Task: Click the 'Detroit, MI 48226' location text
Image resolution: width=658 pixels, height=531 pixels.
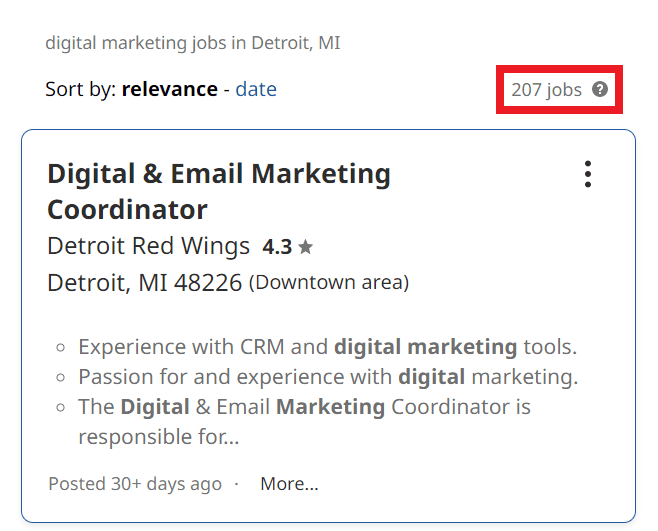Action: click(x=145, y=283)
